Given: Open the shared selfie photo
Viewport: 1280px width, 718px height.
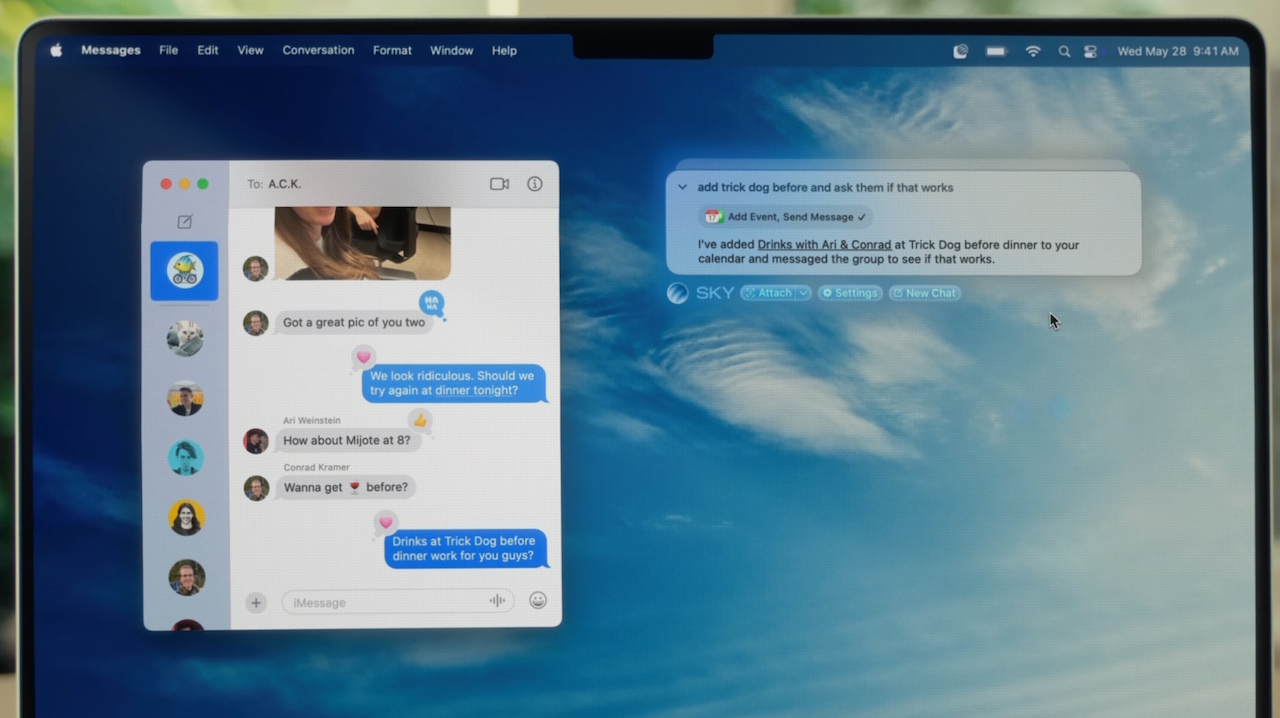Looking at the screenshot, I should [x=362, y=243].
